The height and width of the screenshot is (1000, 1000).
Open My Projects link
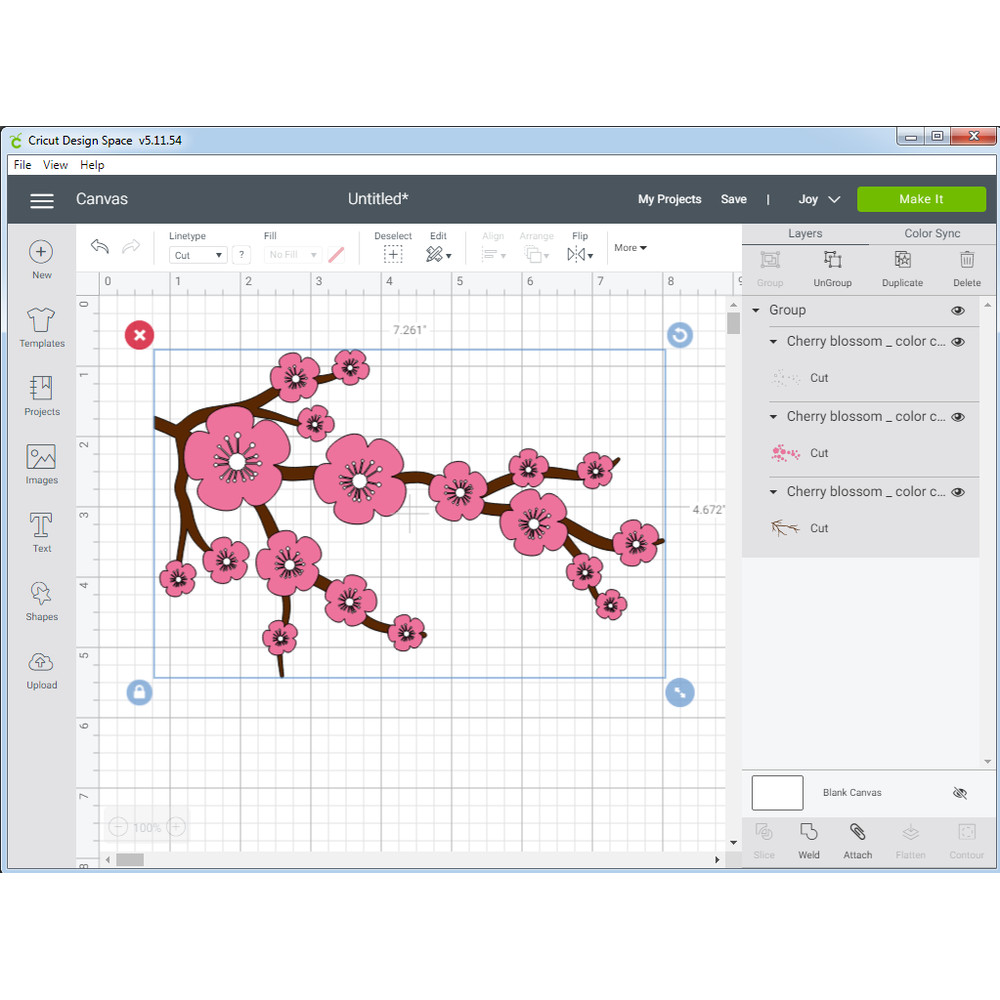coord(669,199)
